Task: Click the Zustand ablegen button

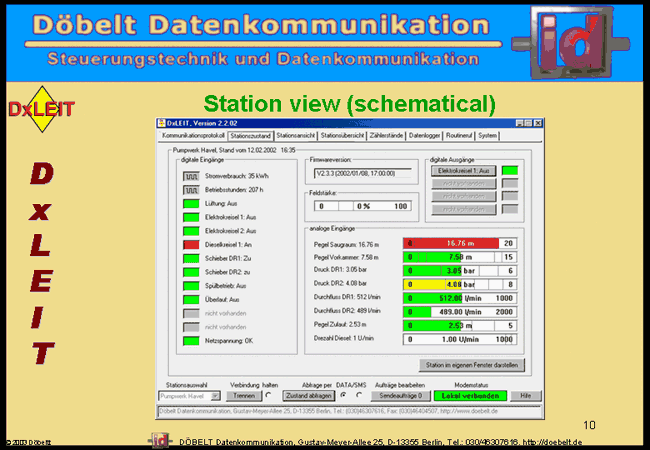Action: tap(309, 396)
